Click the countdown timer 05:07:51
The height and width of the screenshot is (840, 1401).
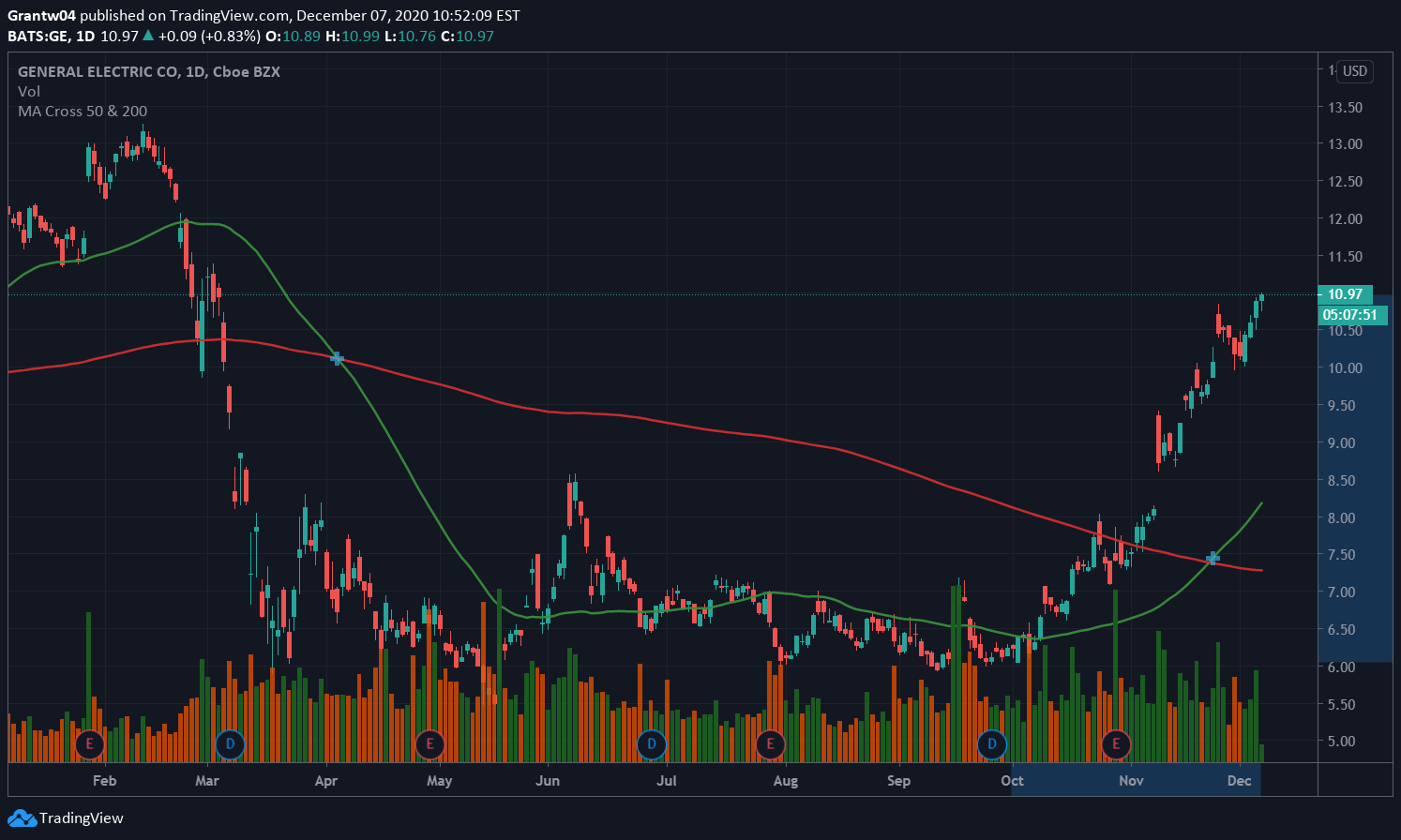point(1350,315)
